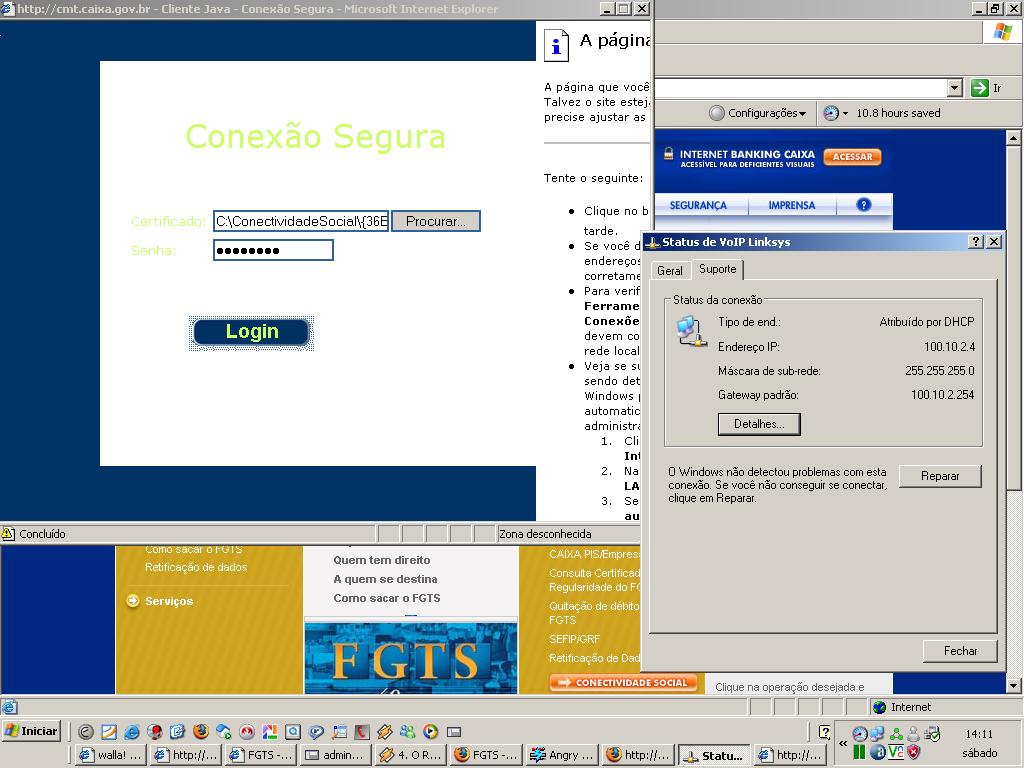Switch to the Angry ... taskbar window
1024x768 pixels.
click(563, 755)
